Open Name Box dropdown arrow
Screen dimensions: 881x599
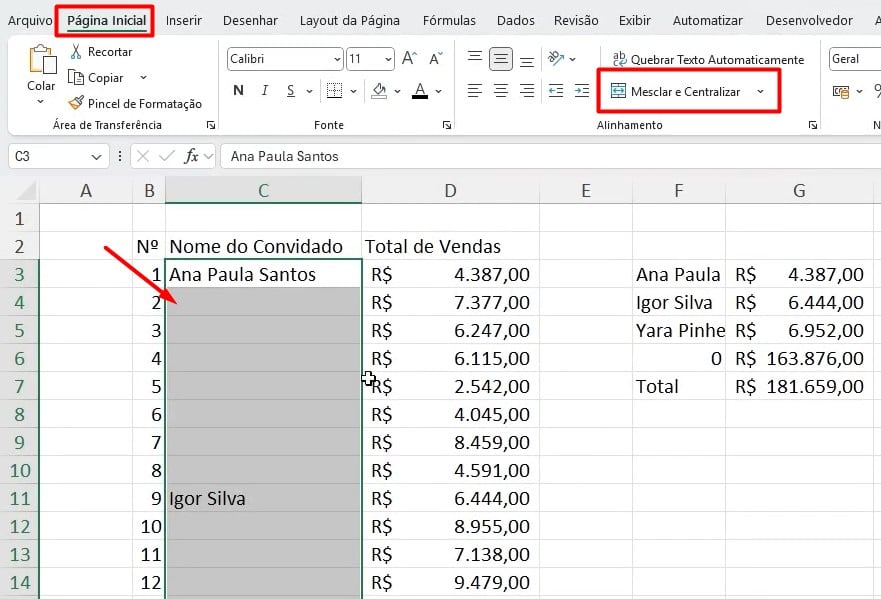96,157
